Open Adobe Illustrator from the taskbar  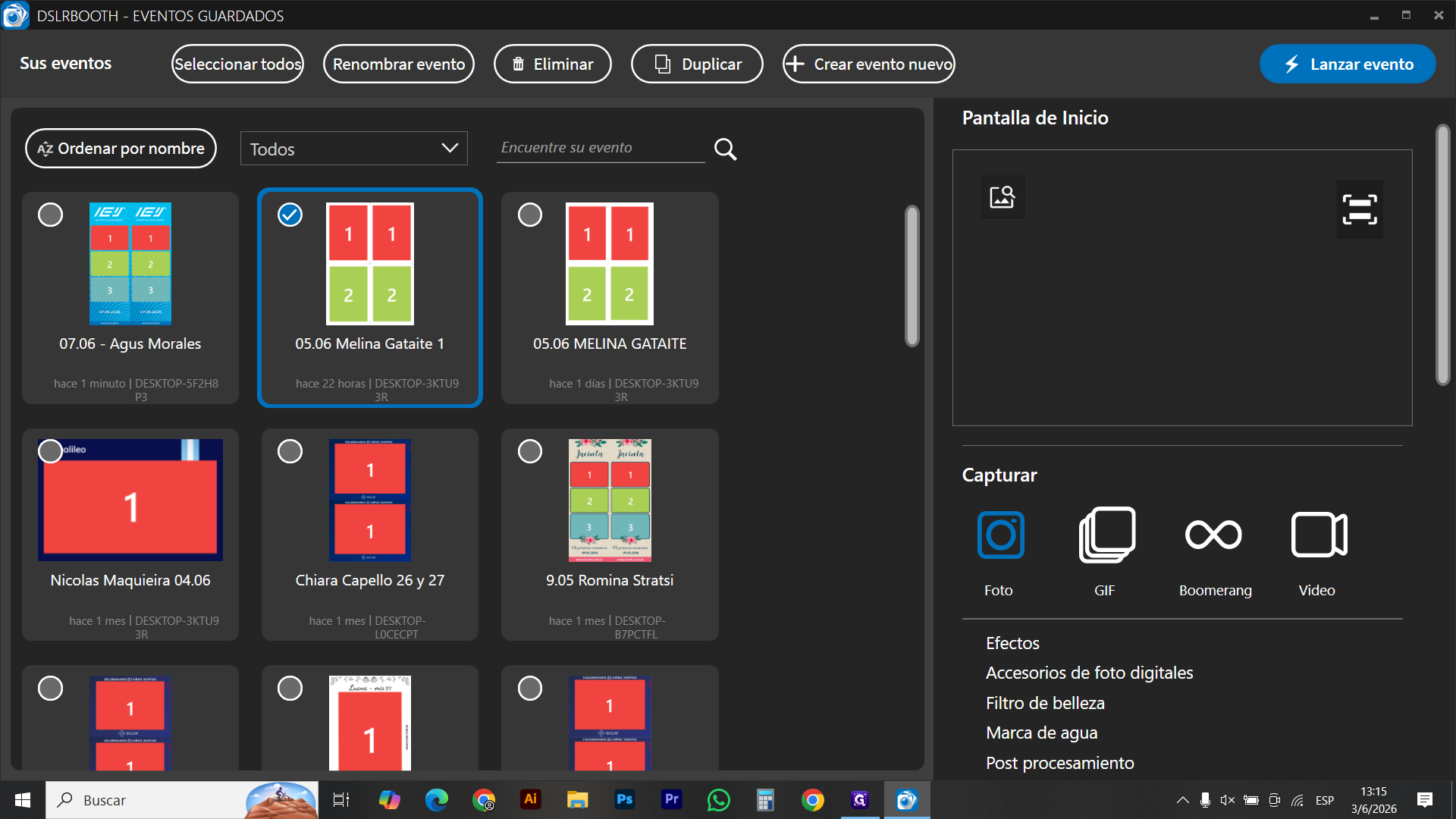pyautogui.click(x=531, y=799)
